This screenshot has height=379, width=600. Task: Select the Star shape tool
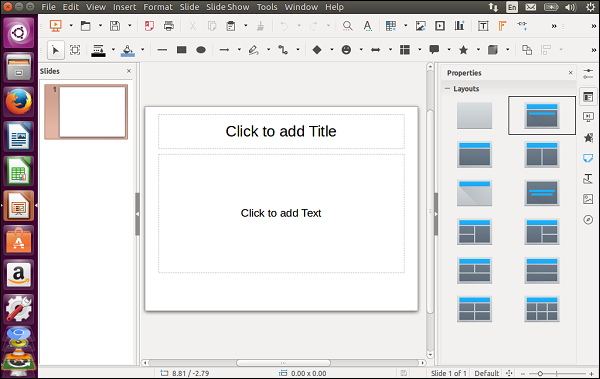click(x=463, y=50)
